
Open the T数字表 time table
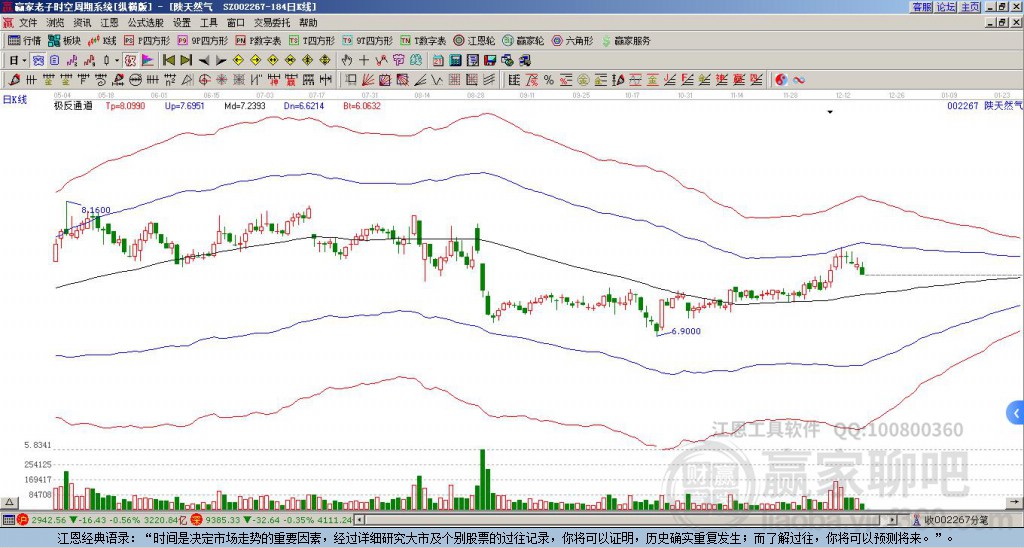[423, 40]
